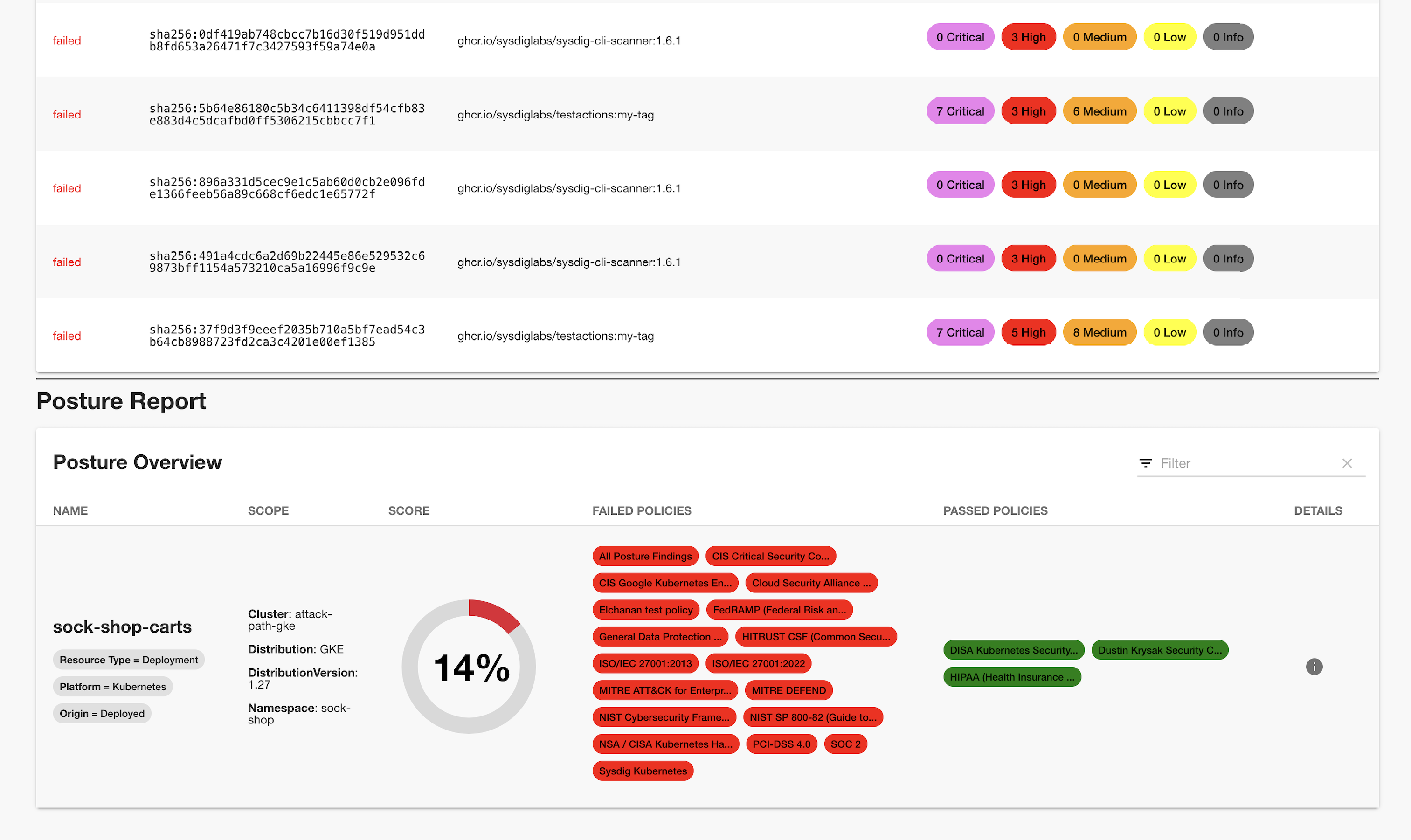This screenshot has width=1411, height=840.
Task: Sort by NAME column header
Action: click(x=70, y=510)
